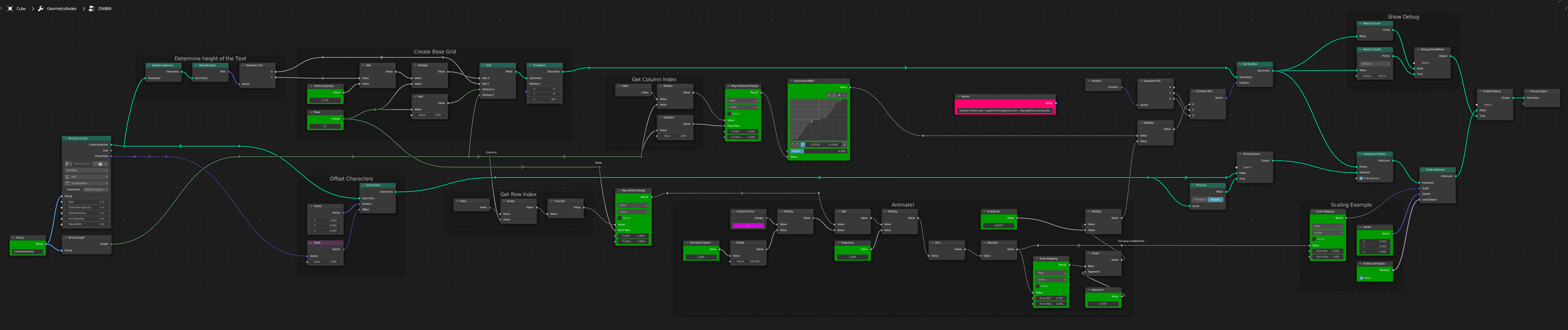Viewport: 1568px width, 330px height.
Task: Click the open font folder icon in String to Curves
Action: point(100,164)
